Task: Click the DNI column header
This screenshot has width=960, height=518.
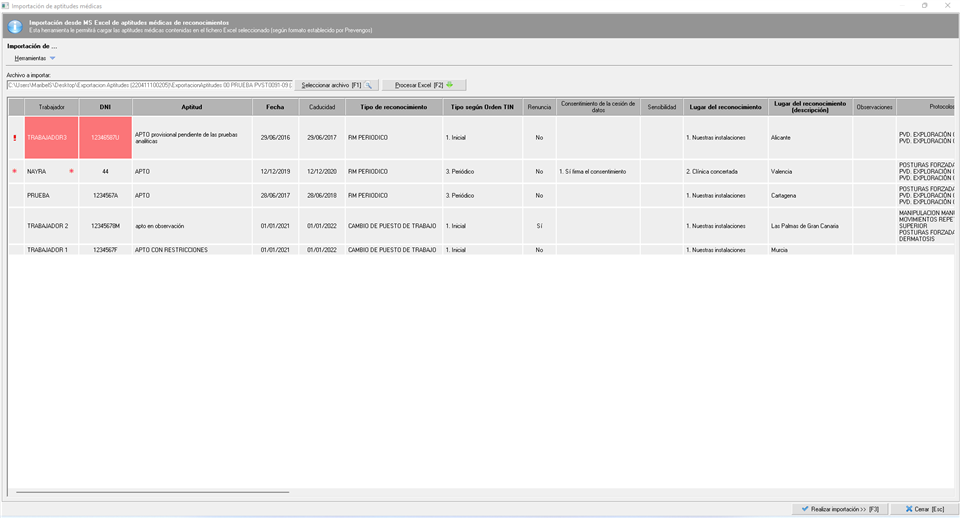Action: [x=105, y=107]
